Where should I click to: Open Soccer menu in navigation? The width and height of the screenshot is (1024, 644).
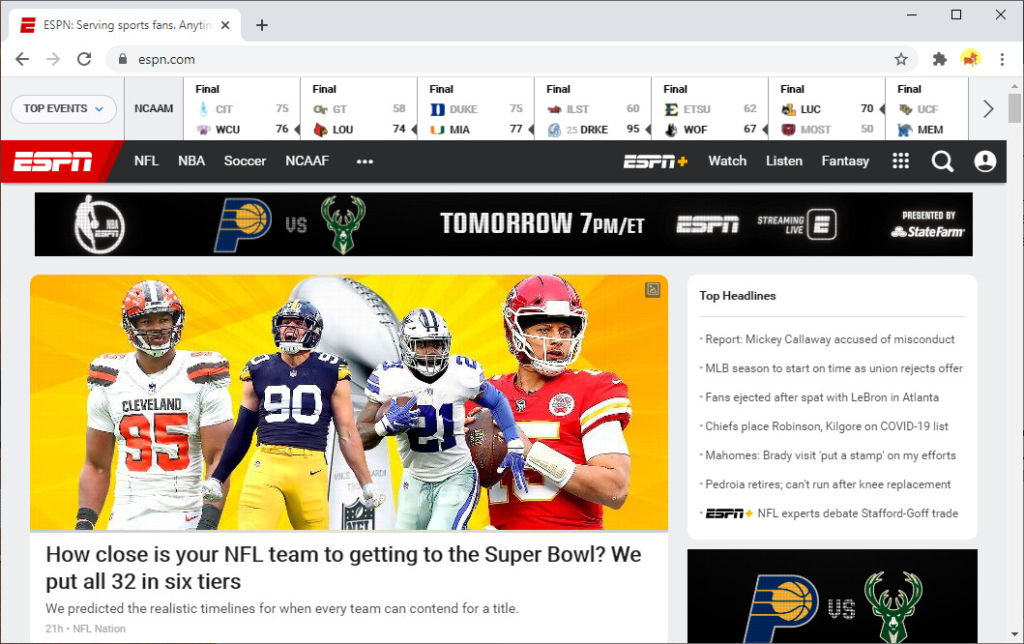245,161
